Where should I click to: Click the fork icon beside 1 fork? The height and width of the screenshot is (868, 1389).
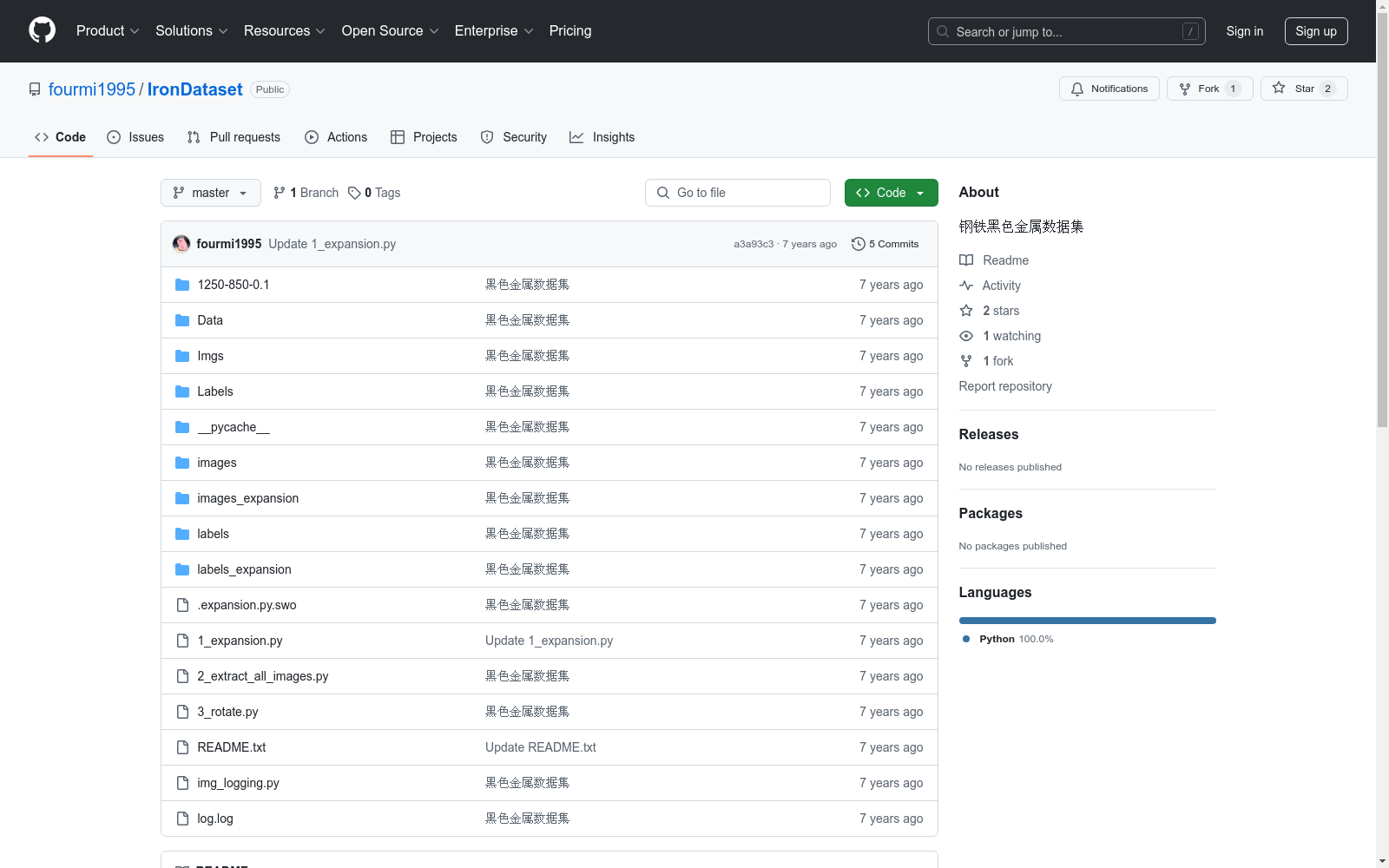coord(966,361)
